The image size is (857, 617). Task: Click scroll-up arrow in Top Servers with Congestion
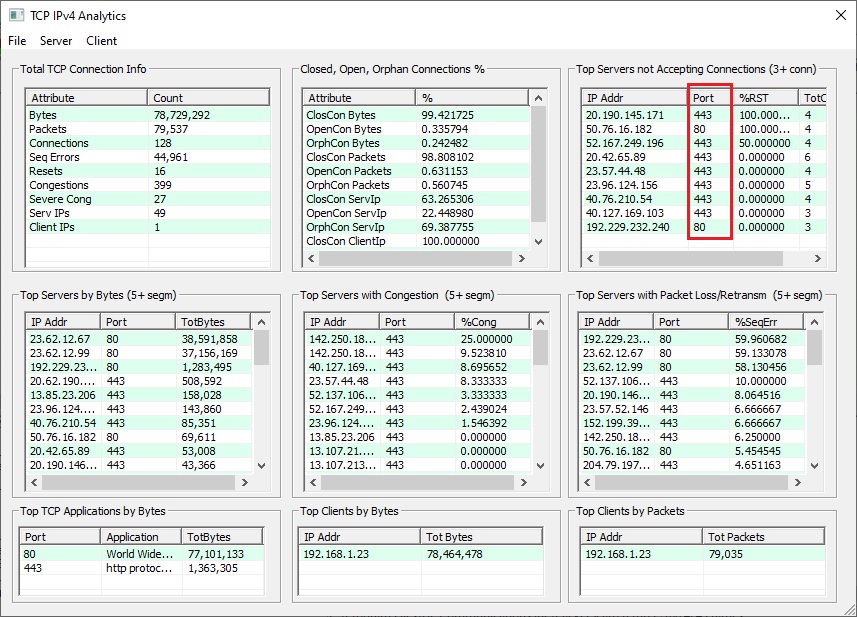(541, 322)
